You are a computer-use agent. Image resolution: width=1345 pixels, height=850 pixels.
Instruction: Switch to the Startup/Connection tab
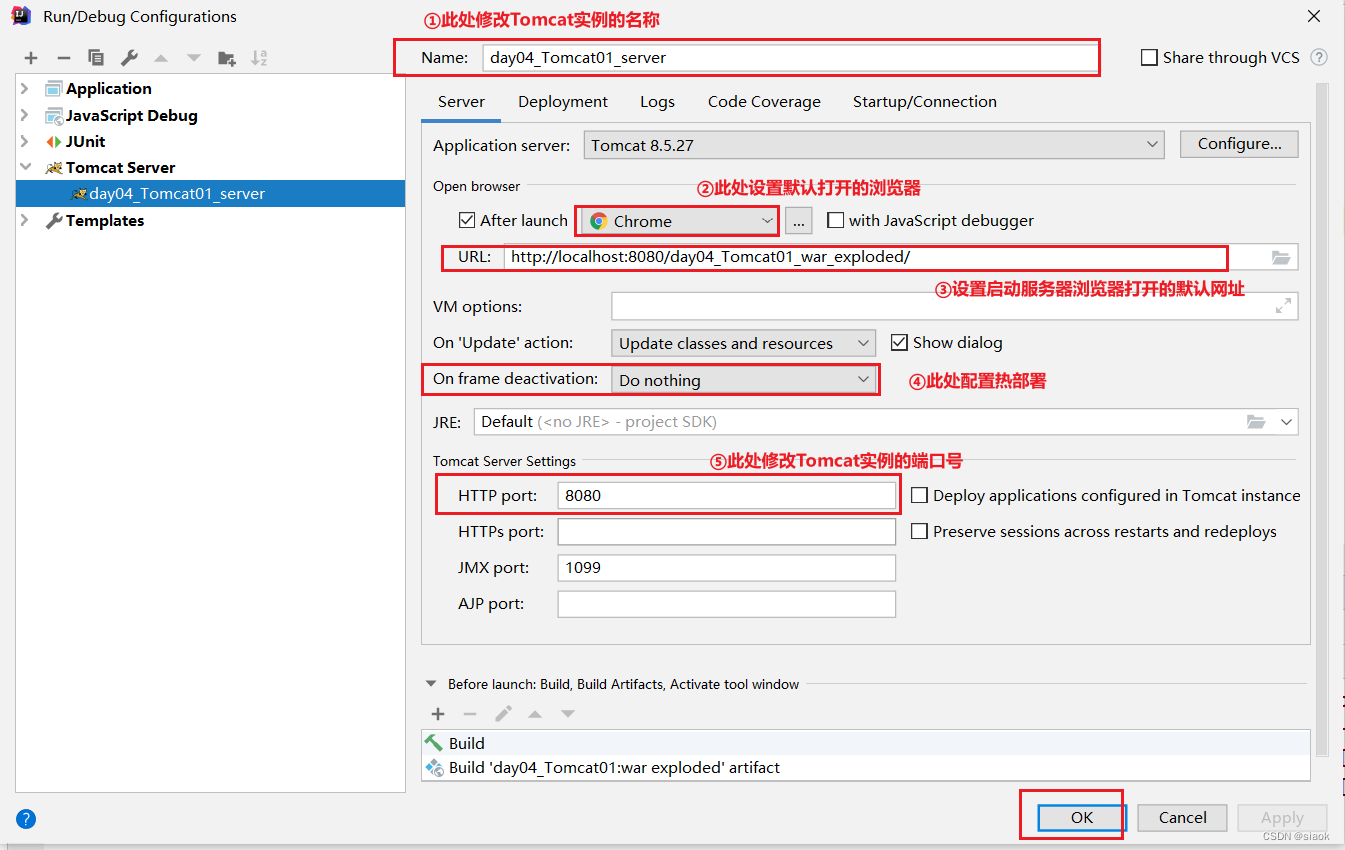[925, 101]
